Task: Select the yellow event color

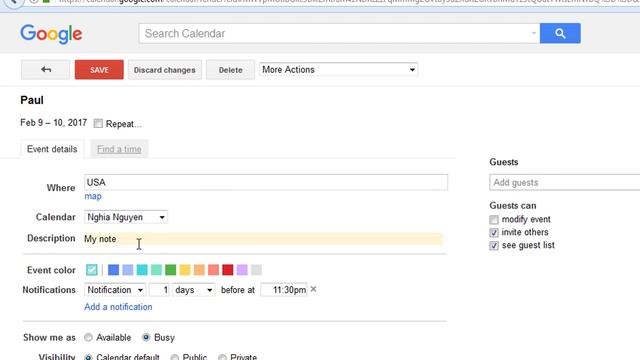Action: tap(185, 270)
